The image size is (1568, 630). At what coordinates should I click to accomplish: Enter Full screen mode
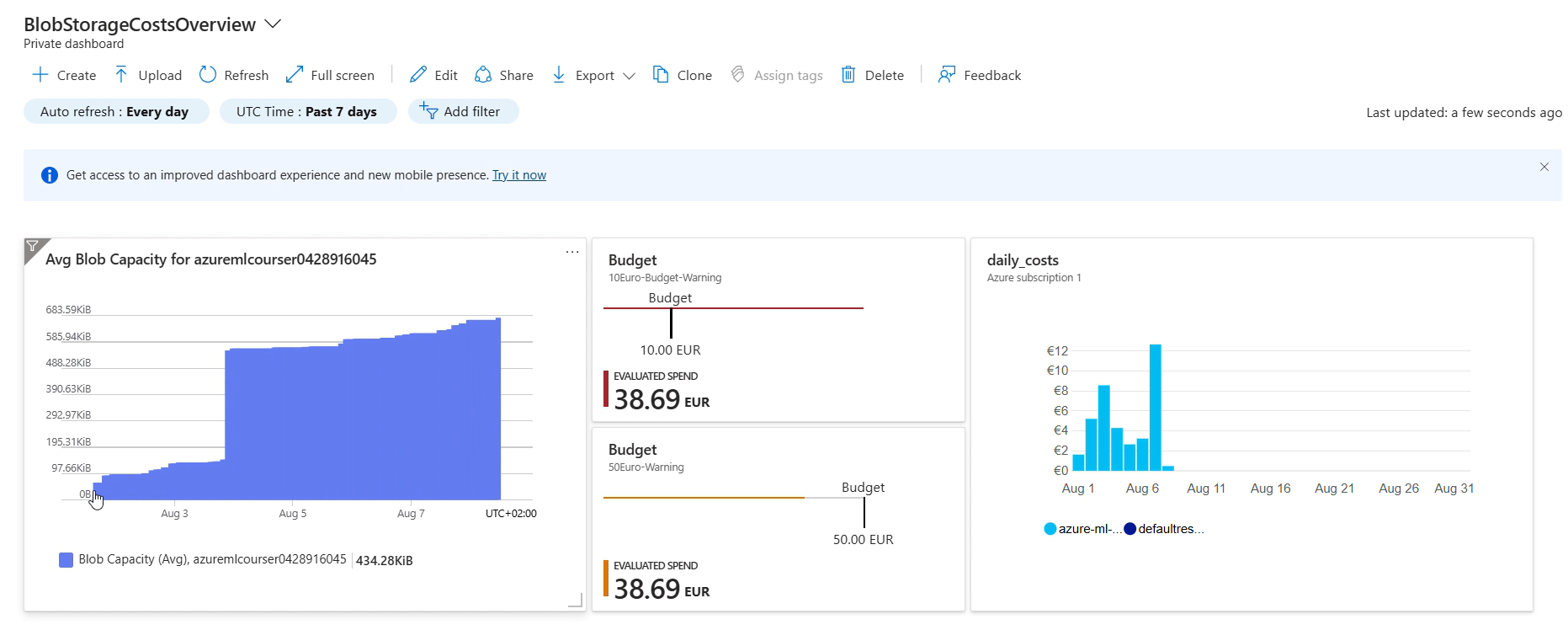(x=330, y=75)
